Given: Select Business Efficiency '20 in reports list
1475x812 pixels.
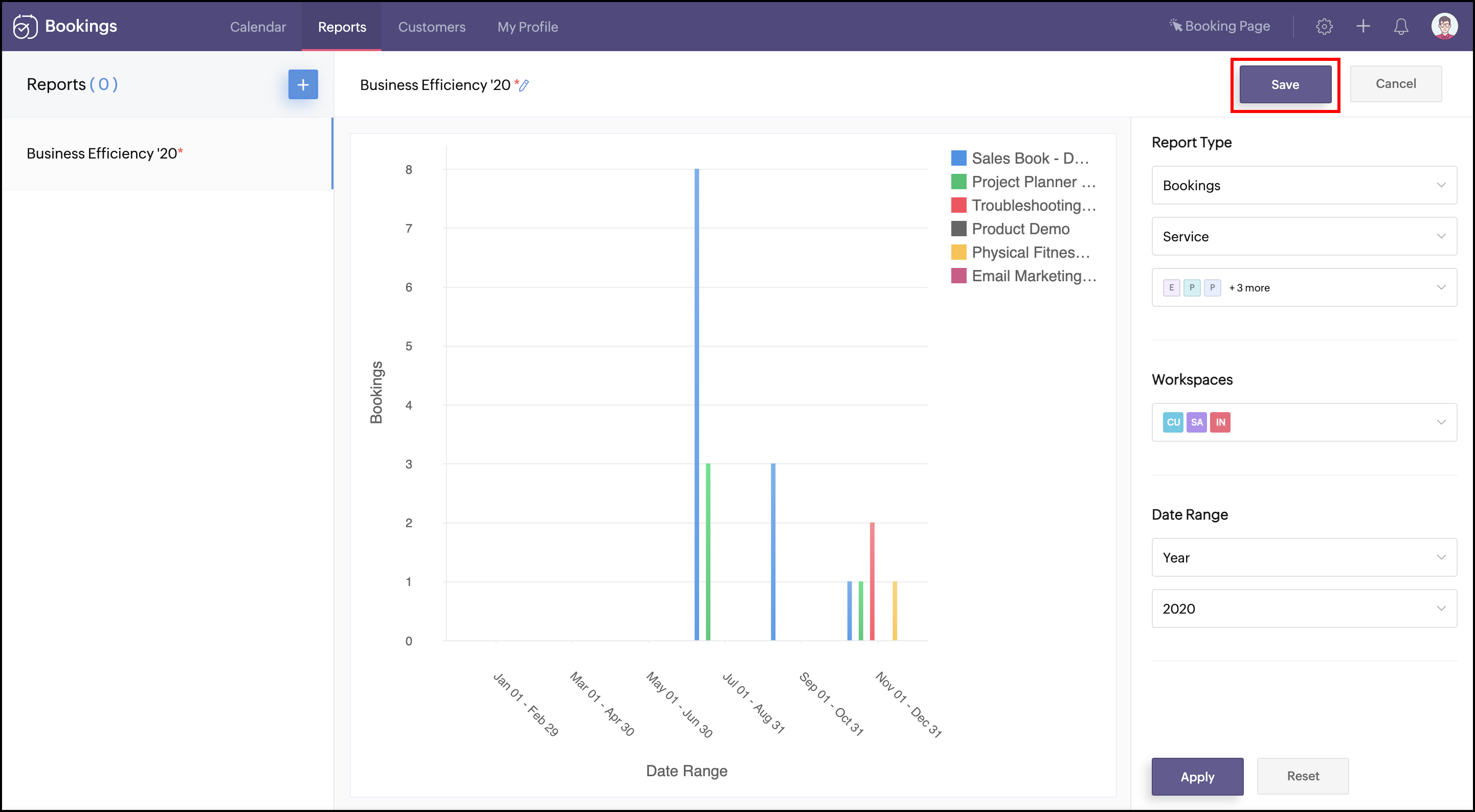Looking at the screenshot, I should click(105, 153).
